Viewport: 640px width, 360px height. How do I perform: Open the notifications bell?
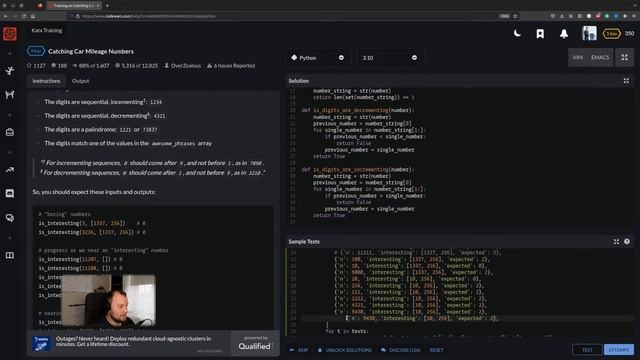pyautogui.click(x=564, y=33)
